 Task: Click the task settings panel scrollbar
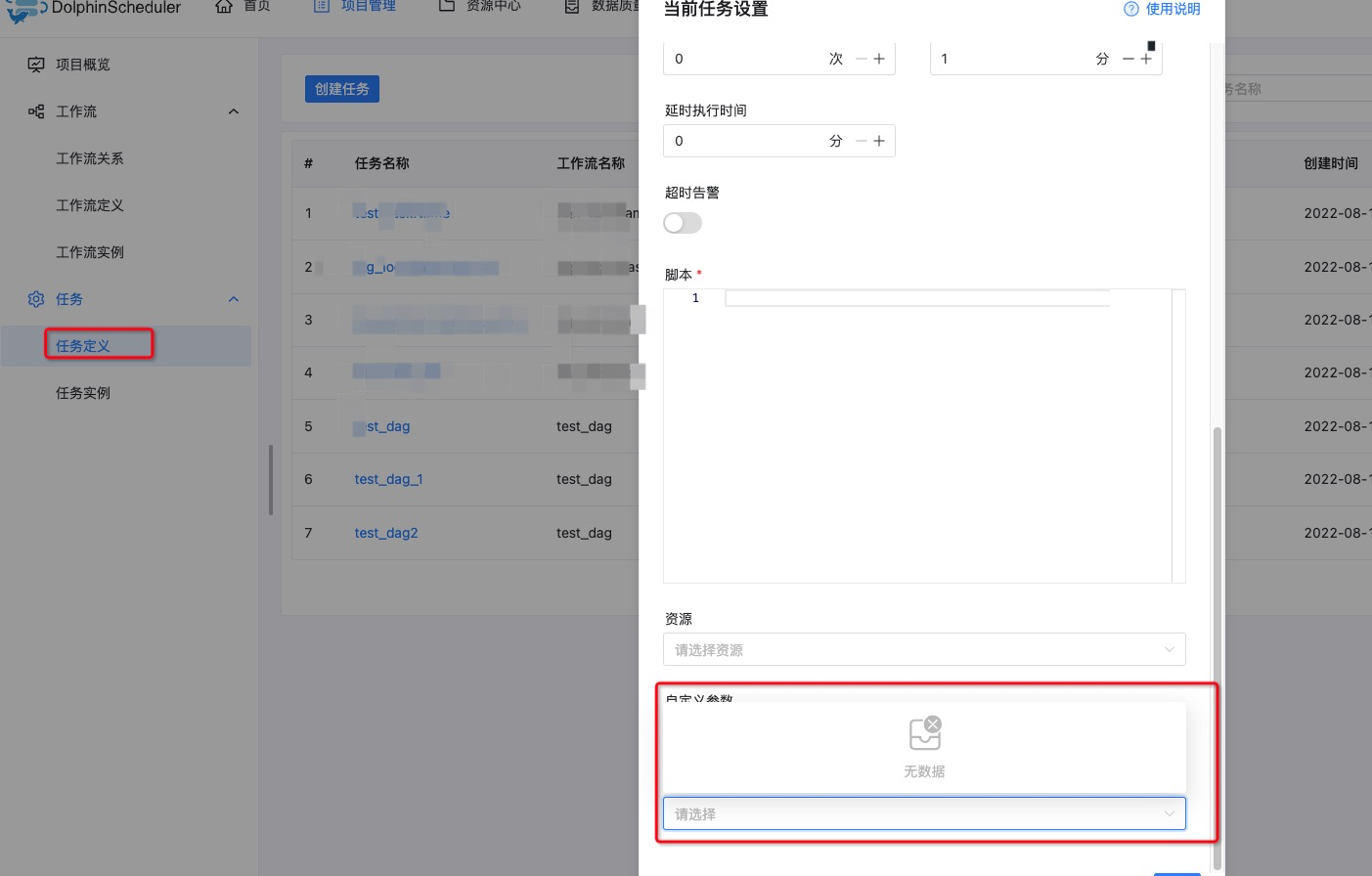[x=1217, y=646]
